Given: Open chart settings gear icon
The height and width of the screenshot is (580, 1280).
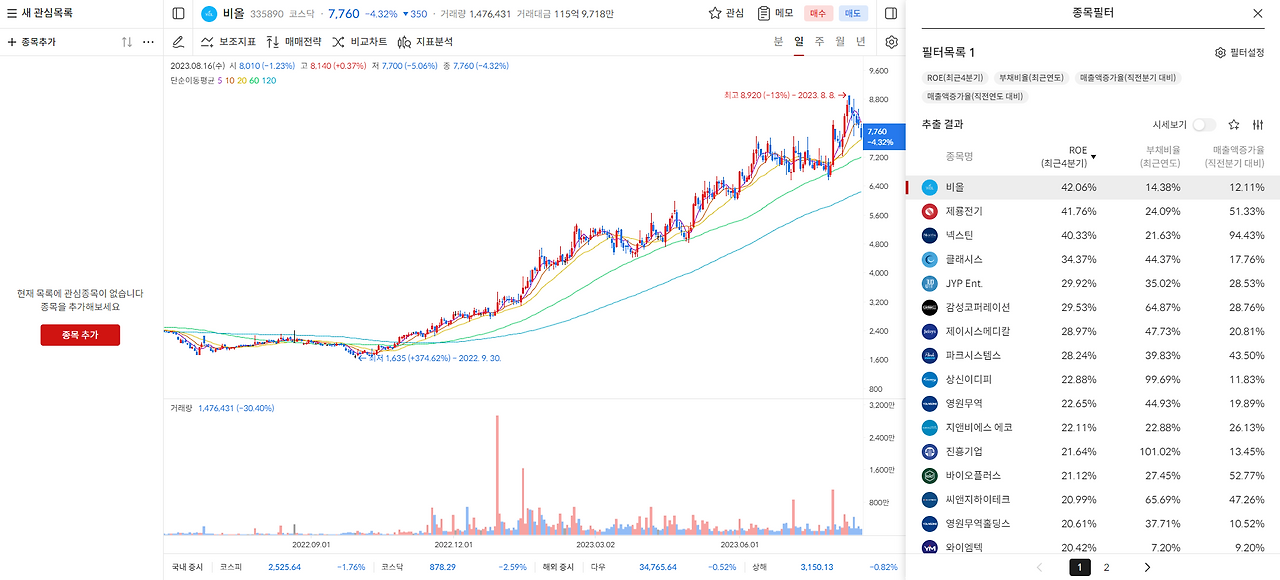Looking at the screenshot, I should click(x=891, y=42).
